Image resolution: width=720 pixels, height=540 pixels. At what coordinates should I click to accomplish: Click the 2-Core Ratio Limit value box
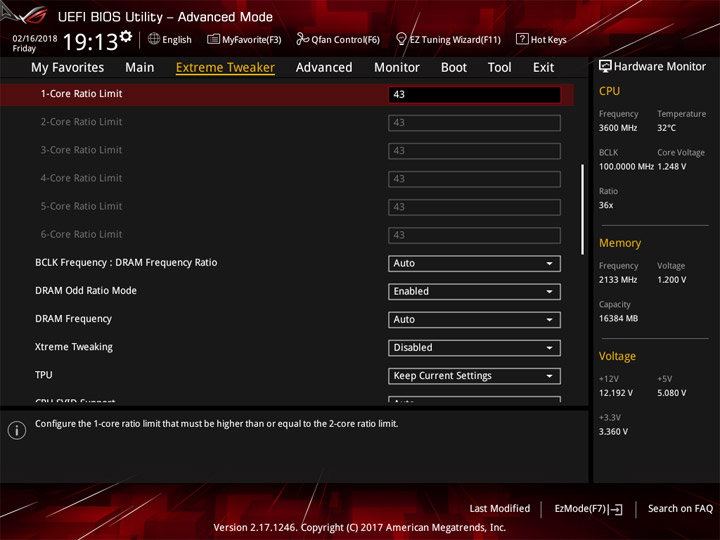pos(474,123)
